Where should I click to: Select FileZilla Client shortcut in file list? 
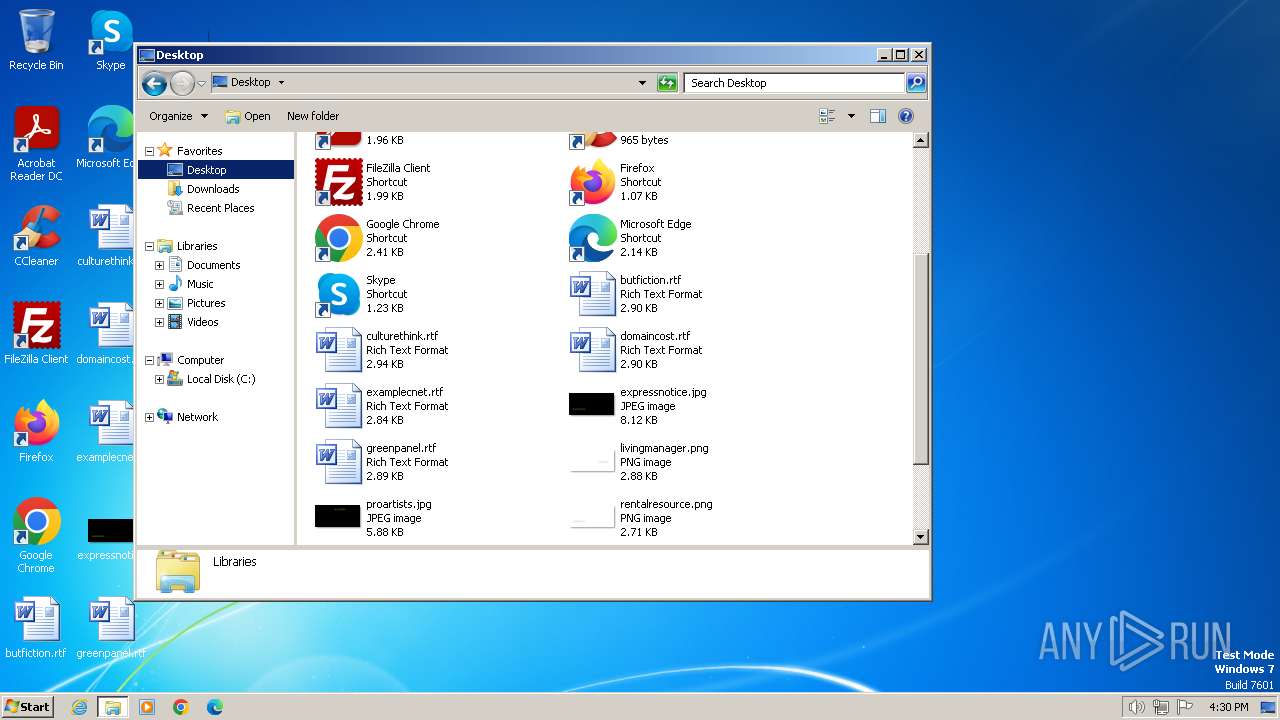(x=373, y=182)
